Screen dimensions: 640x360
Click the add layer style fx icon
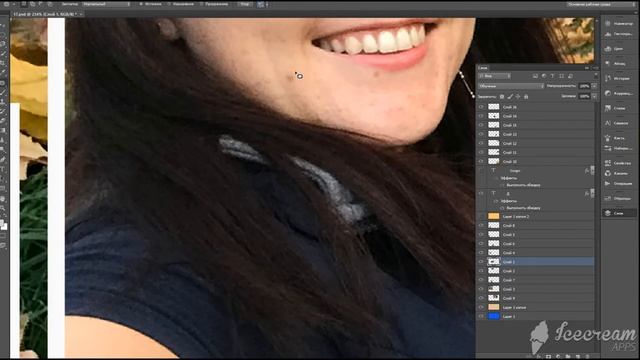point(539,357)
